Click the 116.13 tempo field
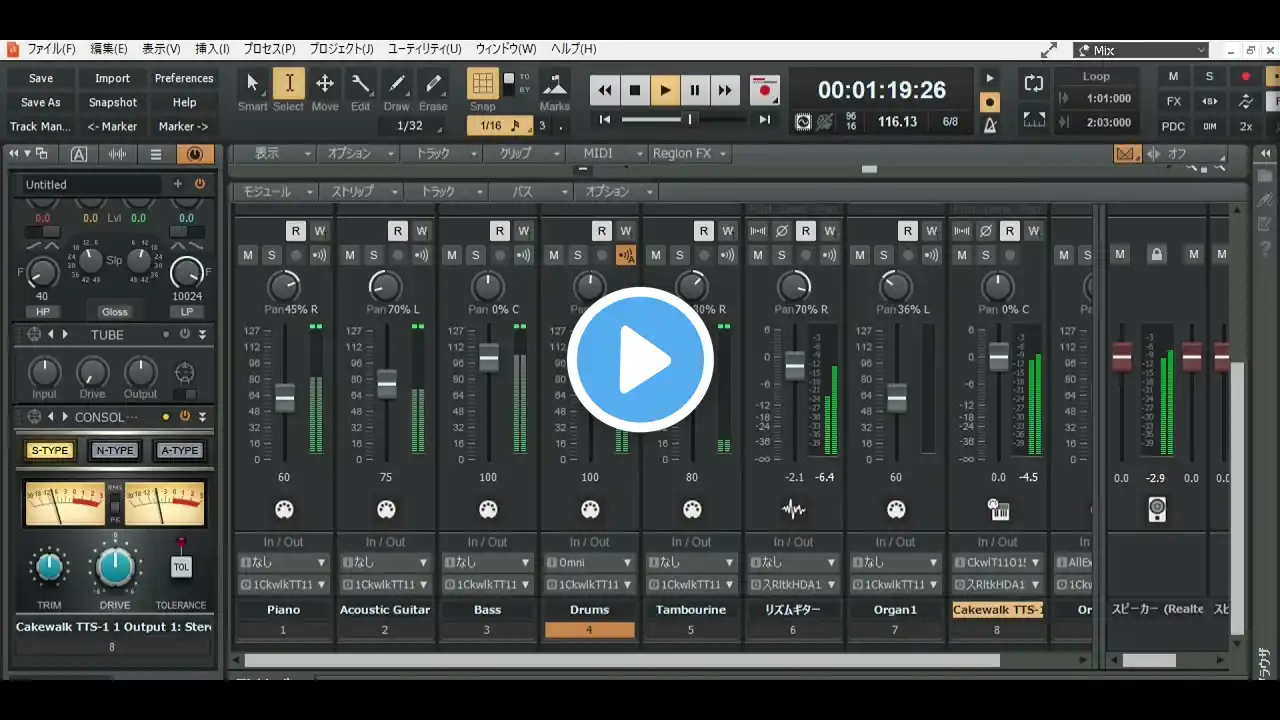Screen dimensions: 1280x720 [x=897, y=121]
